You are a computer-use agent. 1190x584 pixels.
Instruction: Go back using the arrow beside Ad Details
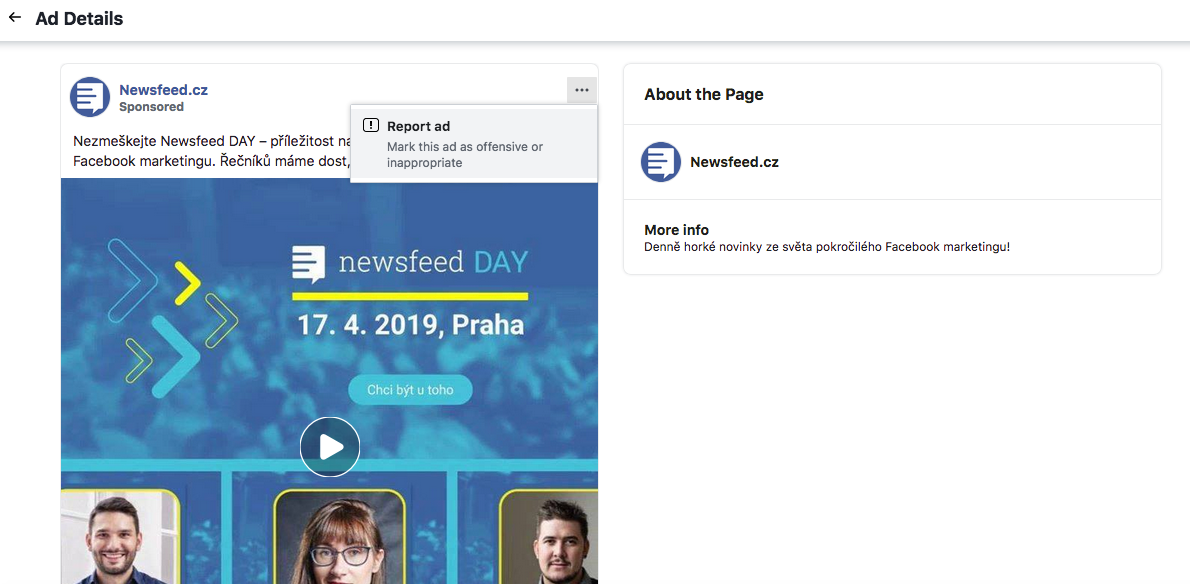pyautogui.click(x=14, y=17)
